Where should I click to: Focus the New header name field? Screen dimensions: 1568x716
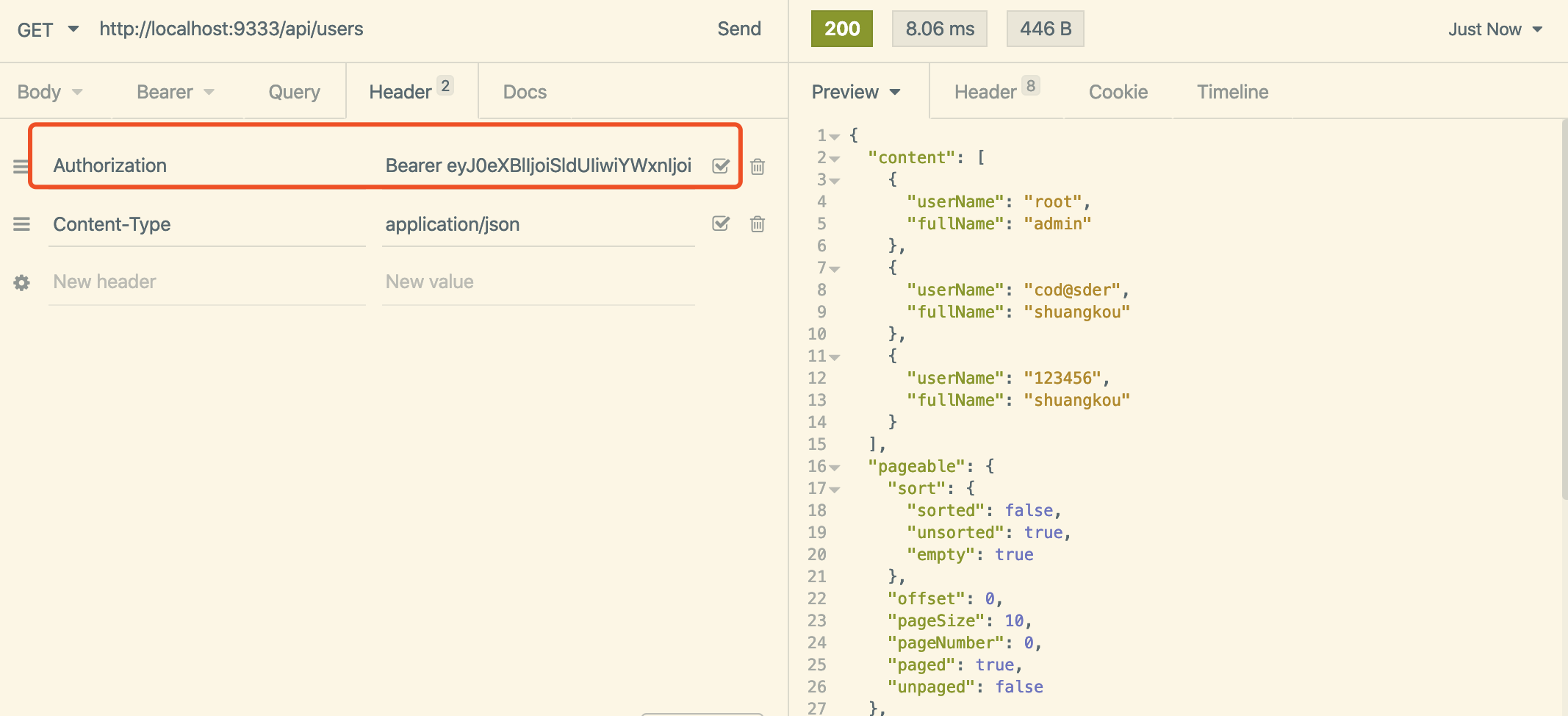click(x=207, y=282)
